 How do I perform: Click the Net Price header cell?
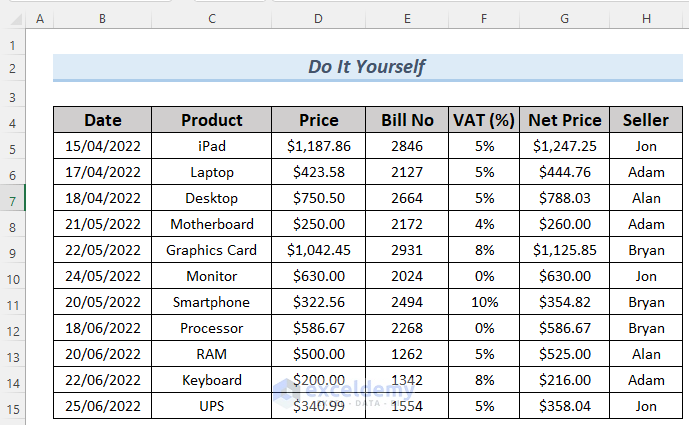click(564, 120)
